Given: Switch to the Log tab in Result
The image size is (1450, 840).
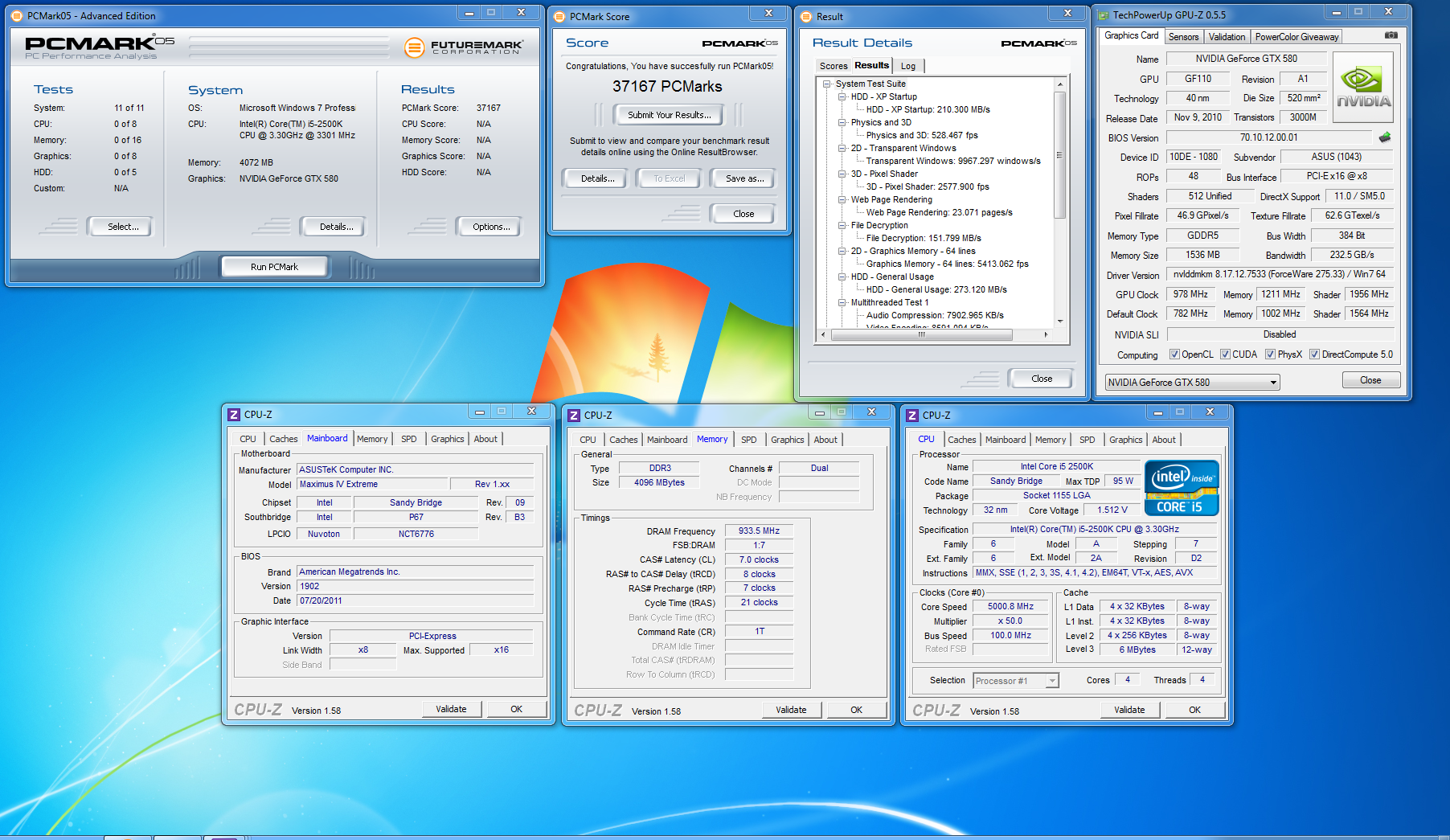Looking at the screenshot, I should (x=908, y=66).
